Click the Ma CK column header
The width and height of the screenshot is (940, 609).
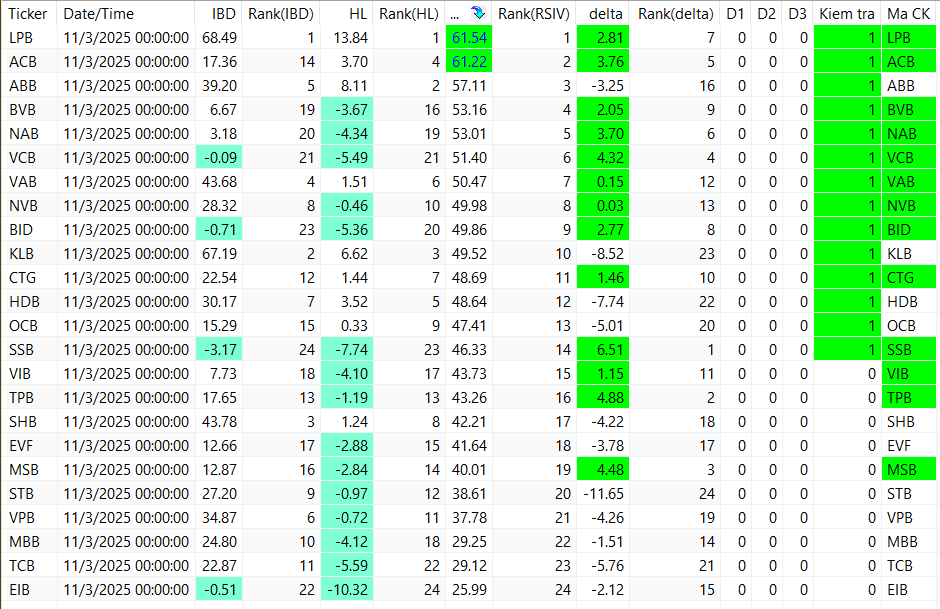tap(909, 13)
